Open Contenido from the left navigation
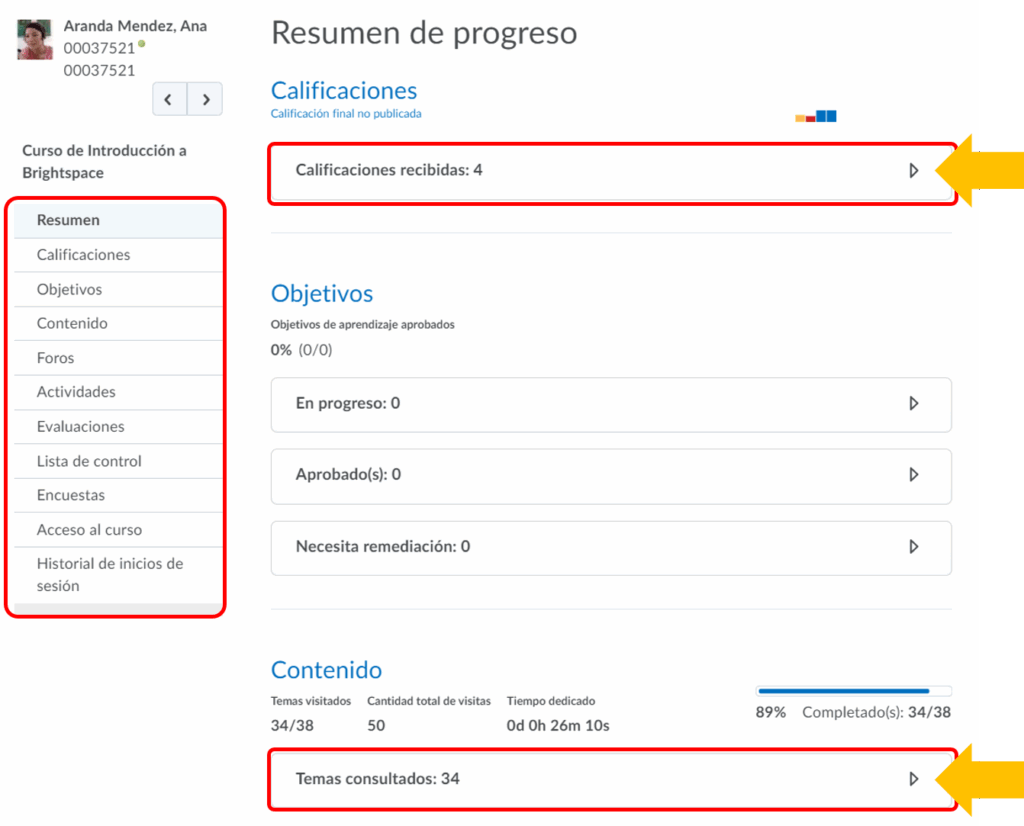 72,324
